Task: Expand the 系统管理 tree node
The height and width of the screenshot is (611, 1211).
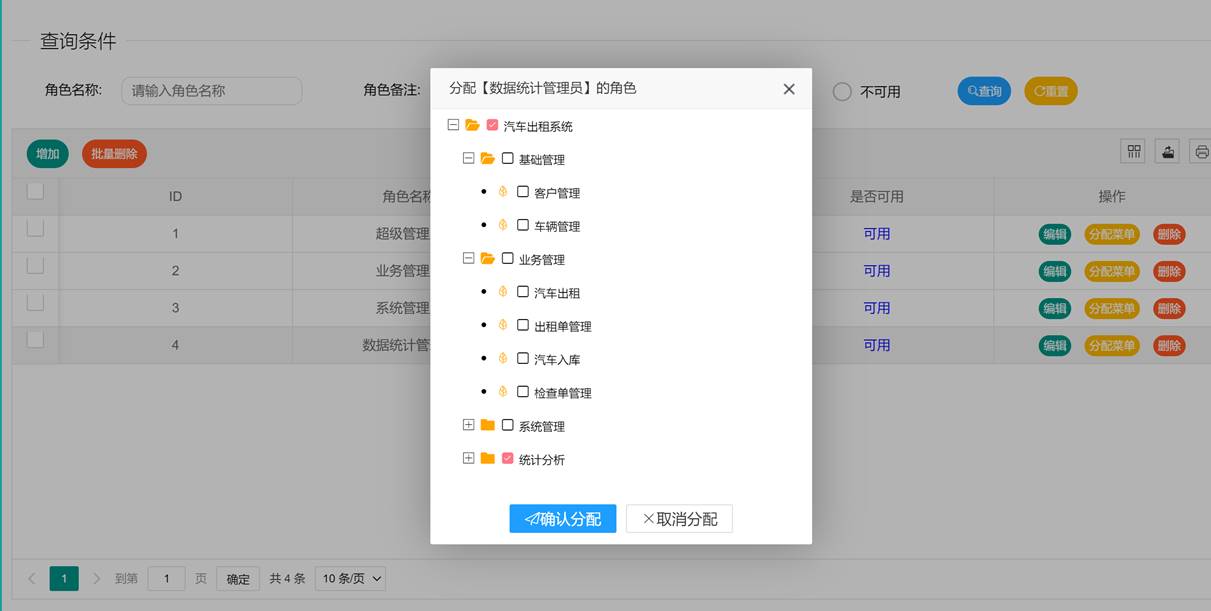Action: click(x=468, y=425)
